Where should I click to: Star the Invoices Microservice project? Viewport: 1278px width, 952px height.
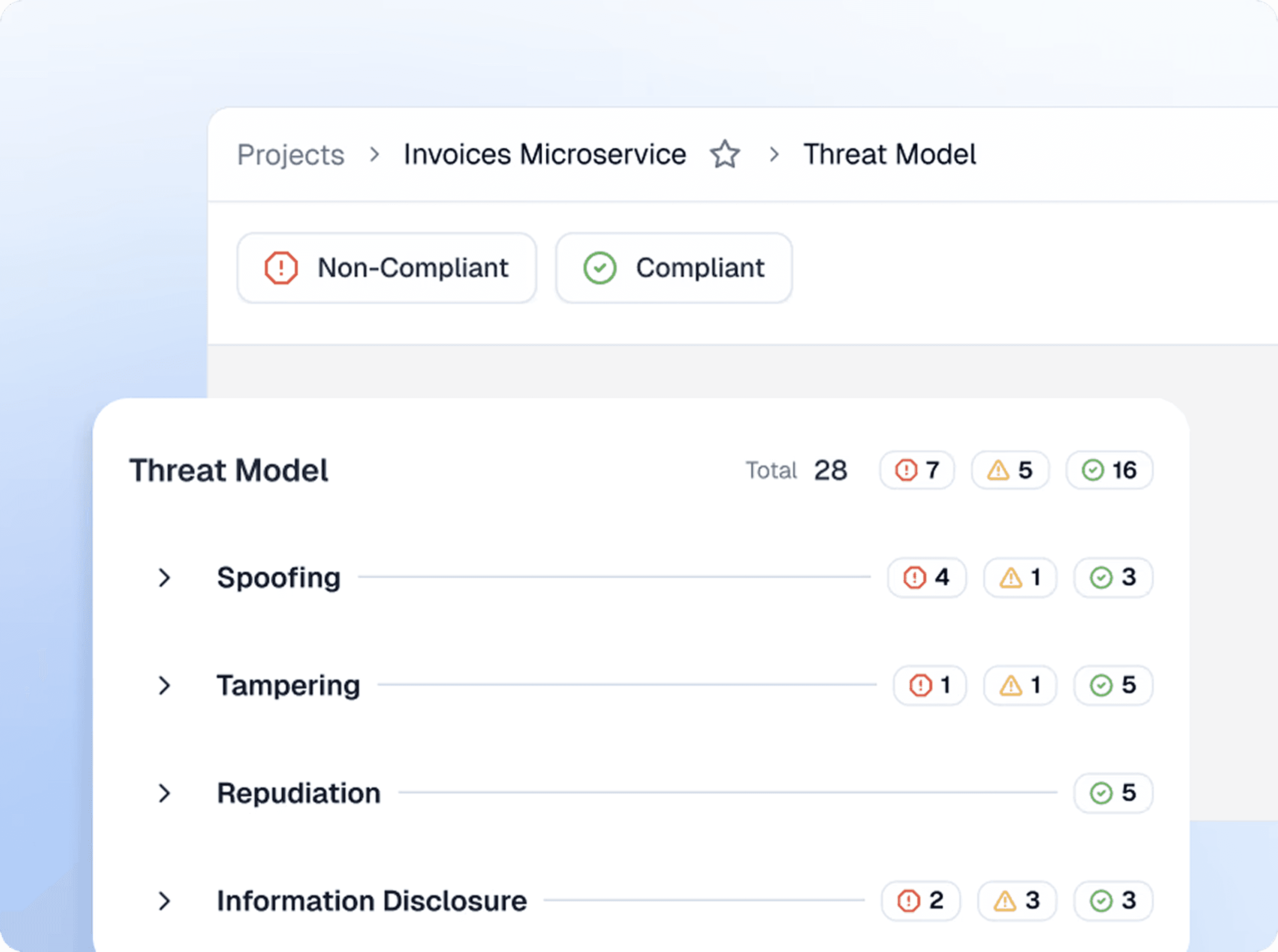724,155
